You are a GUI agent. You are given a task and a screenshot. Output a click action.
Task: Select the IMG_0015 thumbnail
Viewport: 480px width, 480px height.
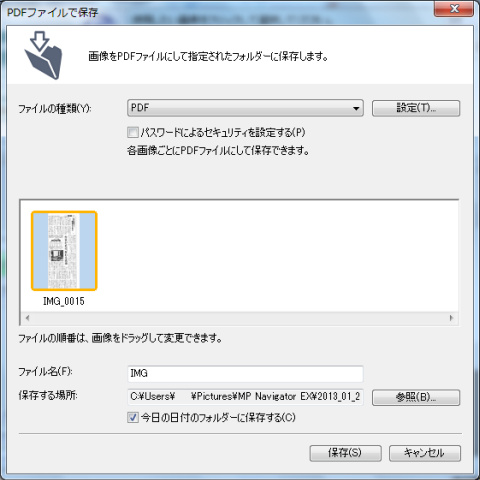coord(64,251)
